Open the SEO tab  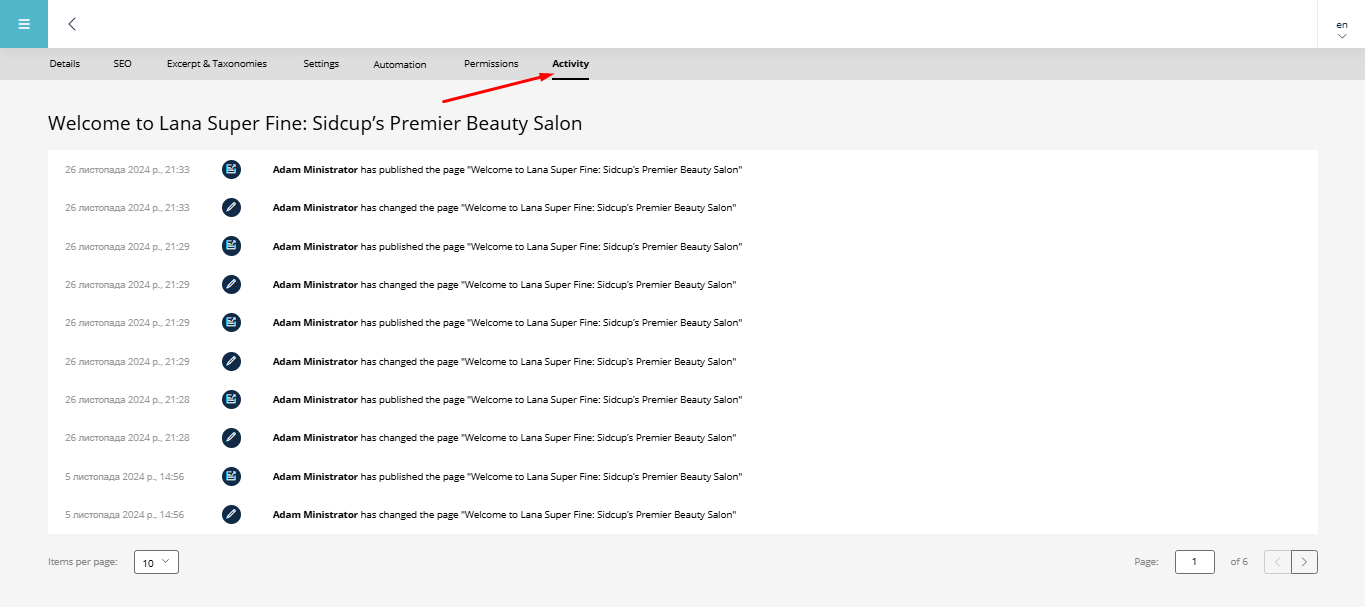(x=122, y=64)
